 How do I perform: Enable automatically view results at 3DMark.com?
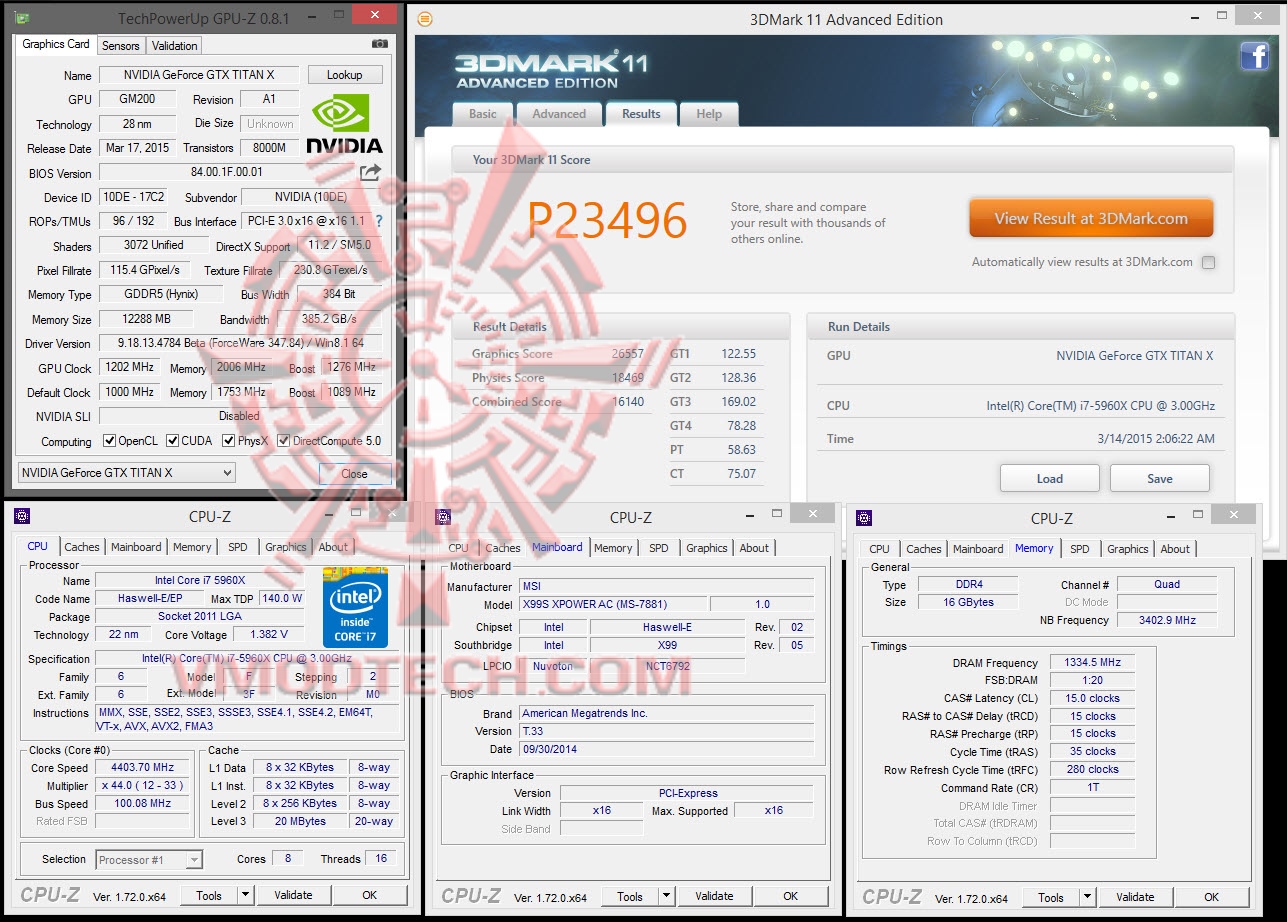[x=1208, y=262]
